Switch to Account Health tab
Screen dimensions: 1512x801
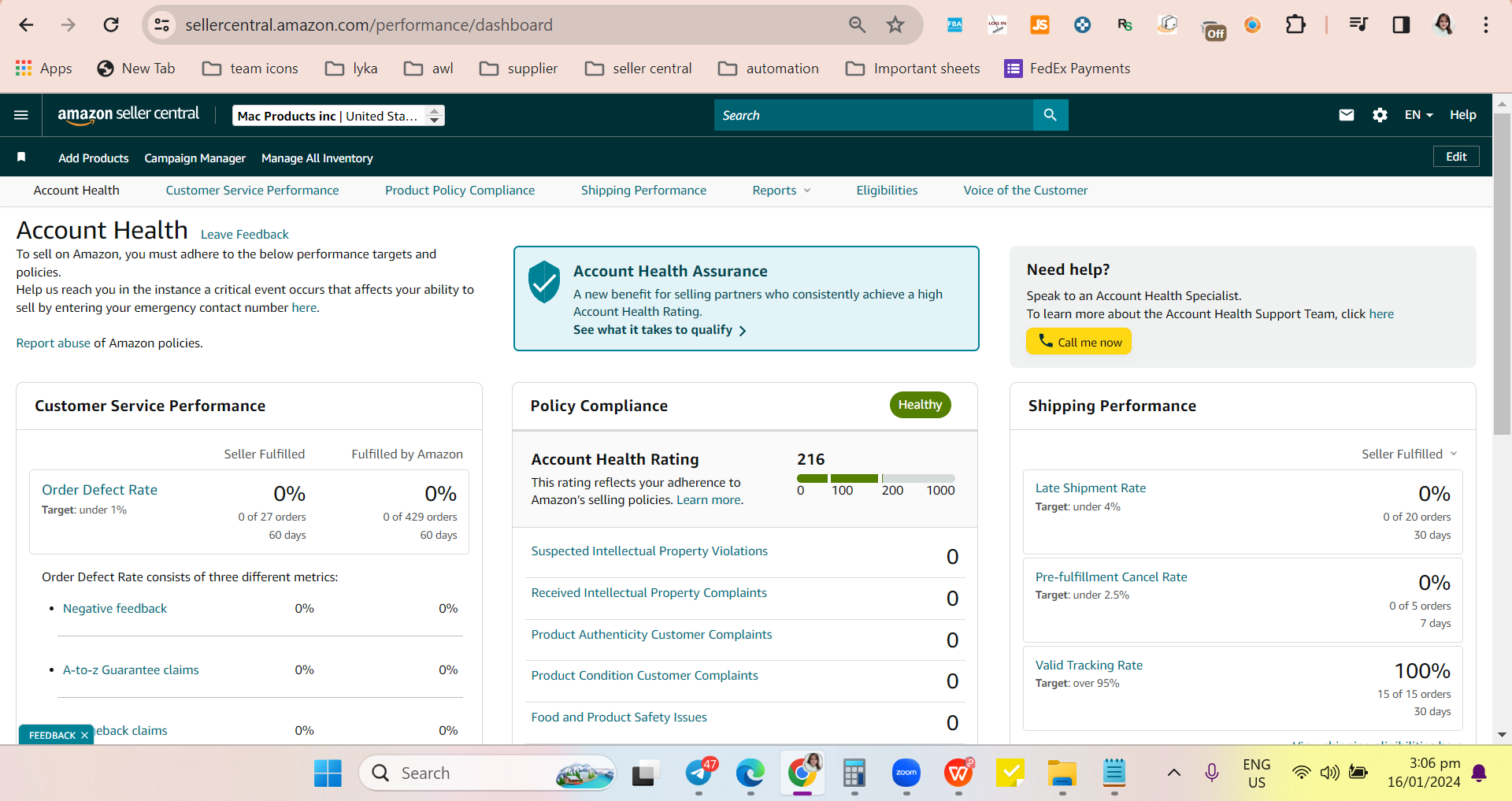pyautogui.click(x=76, y=191)
